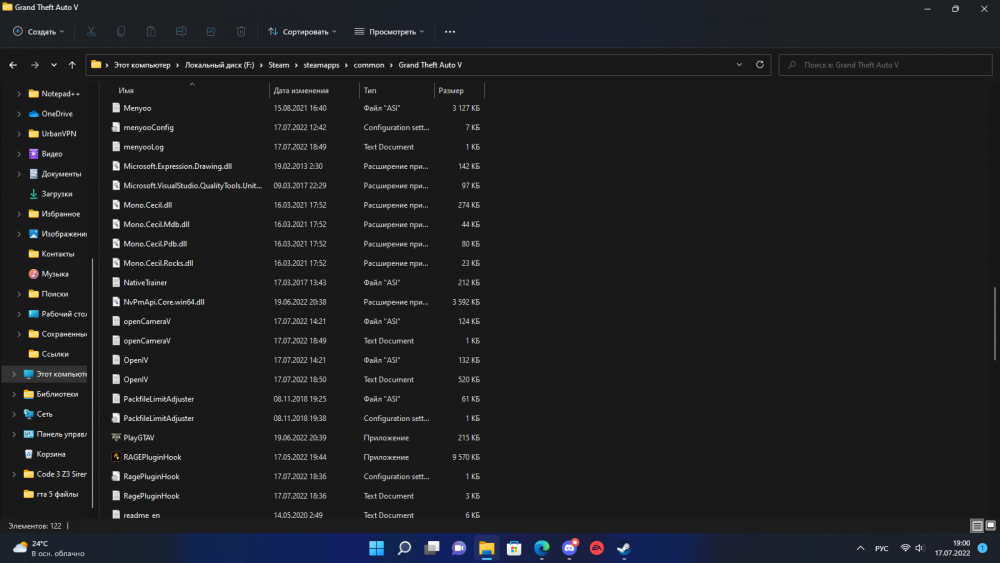Image resolution: width=1000 pixels, height=563 pixels.
Task: Open the Просмотреть view dropdown
Action: pos(389,31)
